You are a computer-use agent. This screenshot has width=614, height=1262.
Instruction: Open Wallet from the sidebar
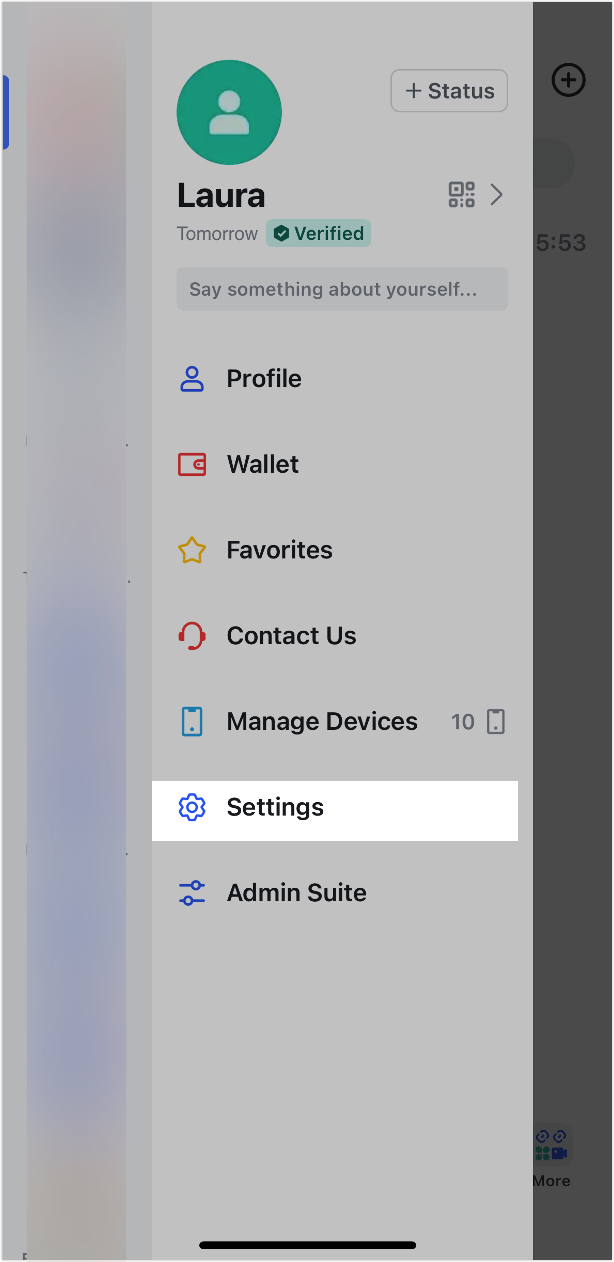coord(263,464)
